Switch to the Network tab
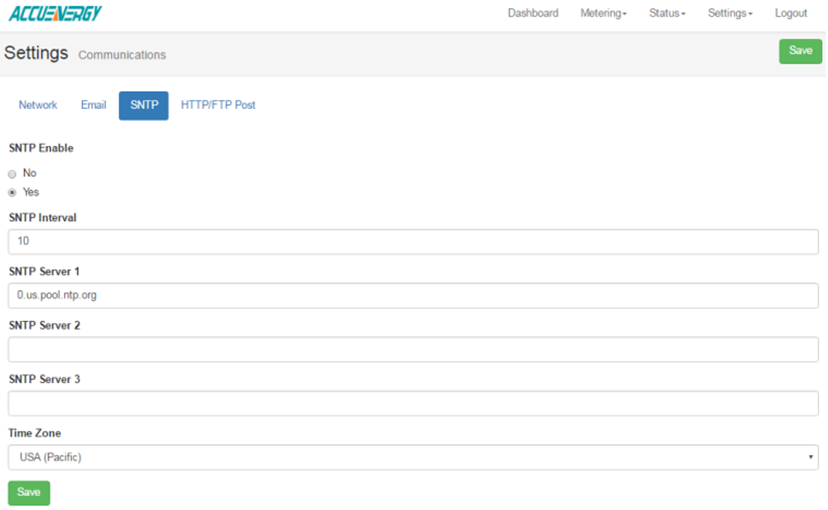The height and width of the screenshot is (510, 828). tap(38, 105)
